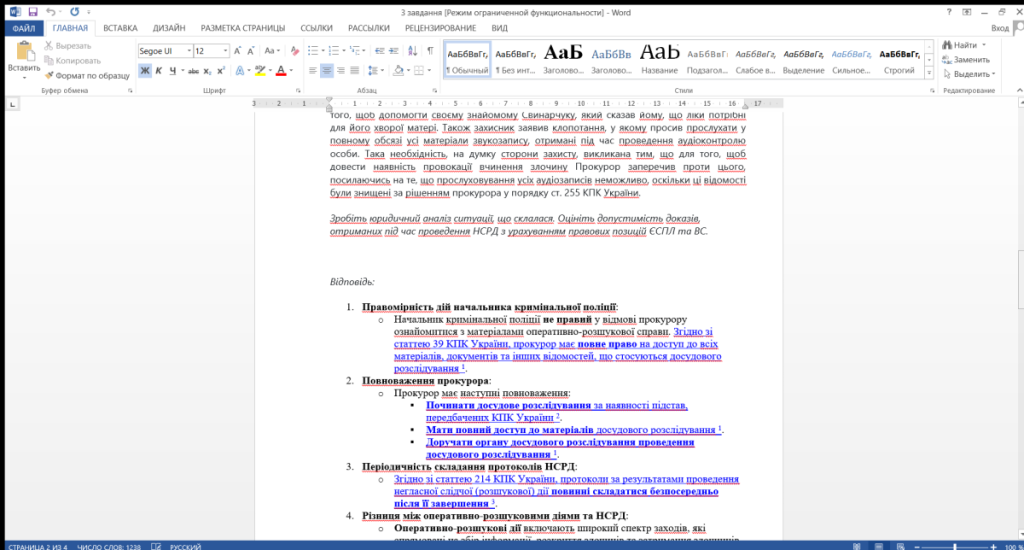Switch to the ВСТАВКА tab
Viewport: 1024px width, 550px height.
tap(120, 28)
